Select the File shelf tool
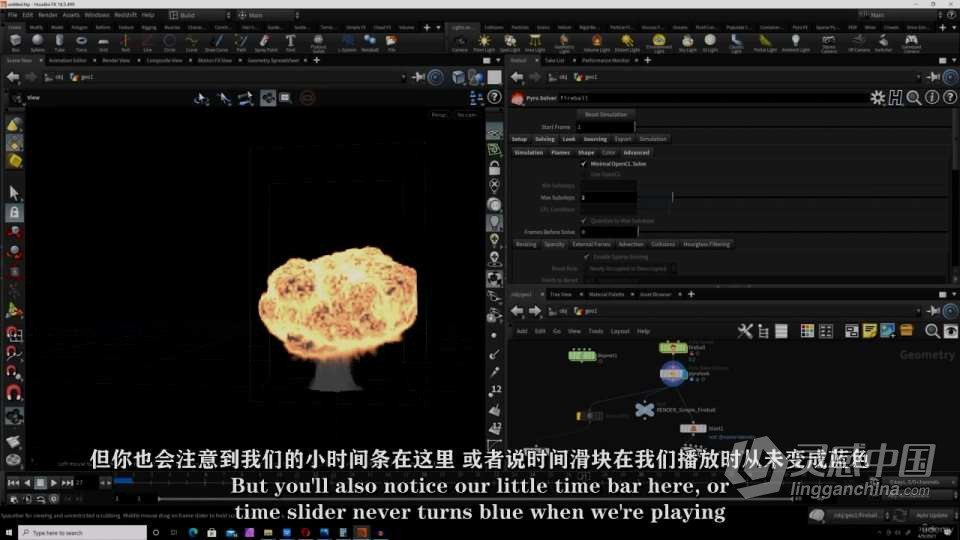The width and height of the screenshot is (960, 540). click(392, 42)
